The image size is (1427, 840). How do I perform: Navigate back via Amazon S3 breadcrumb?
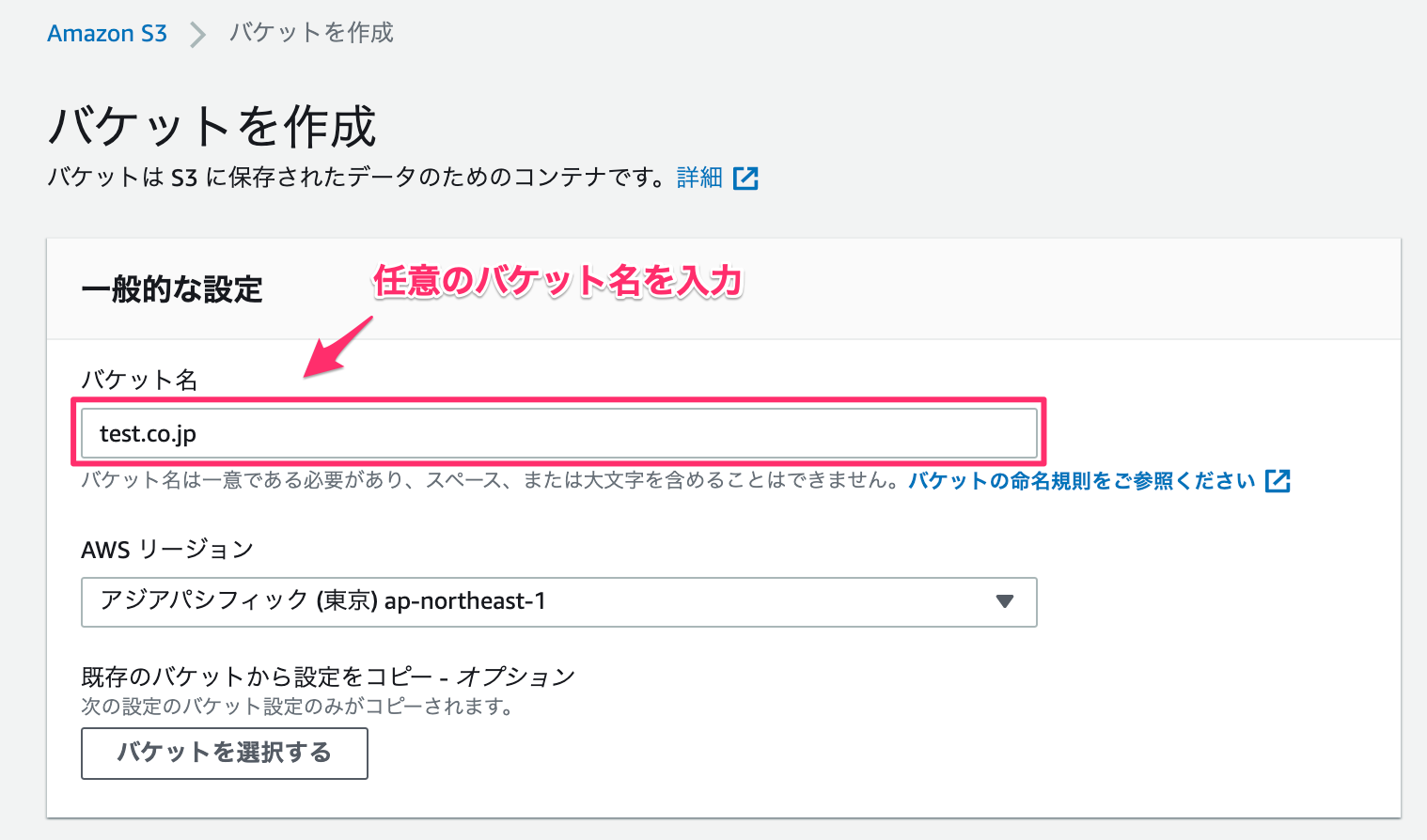point(106,33)
